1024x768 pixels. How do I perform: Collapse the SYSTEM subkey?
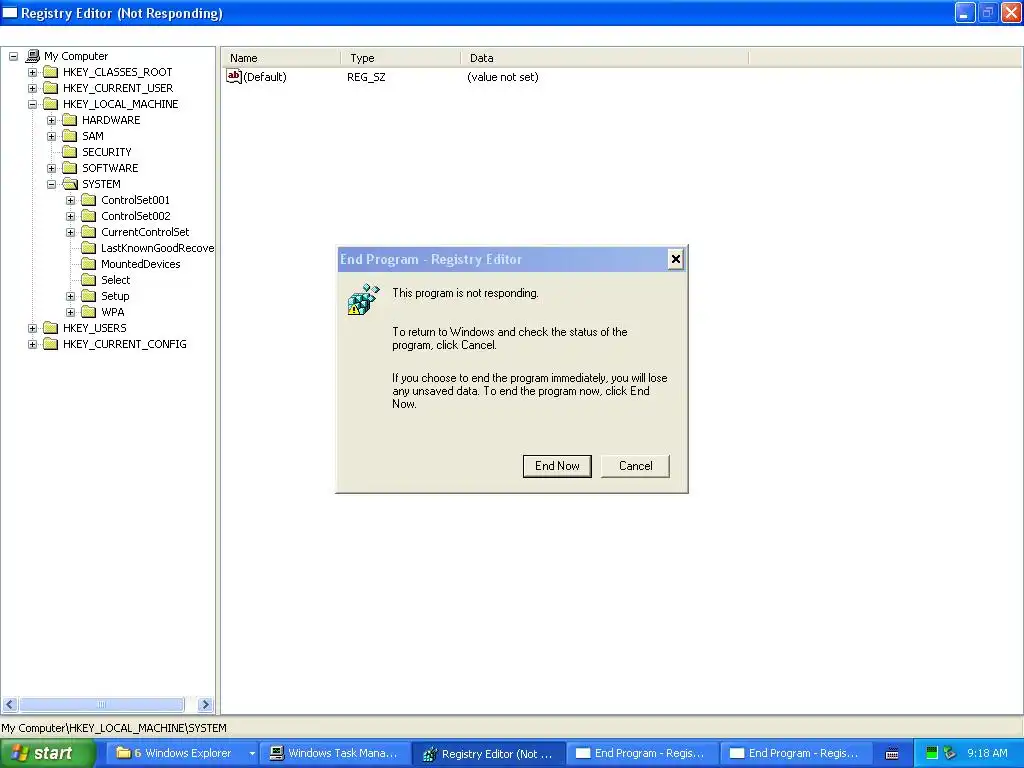52,184
